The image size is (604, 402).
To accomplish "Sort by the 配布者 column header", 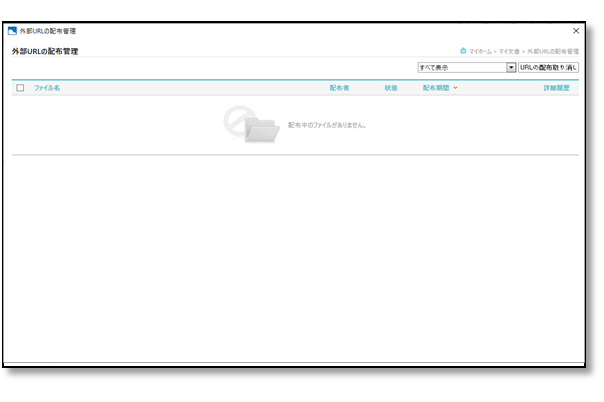I will [x=339, y=88].
